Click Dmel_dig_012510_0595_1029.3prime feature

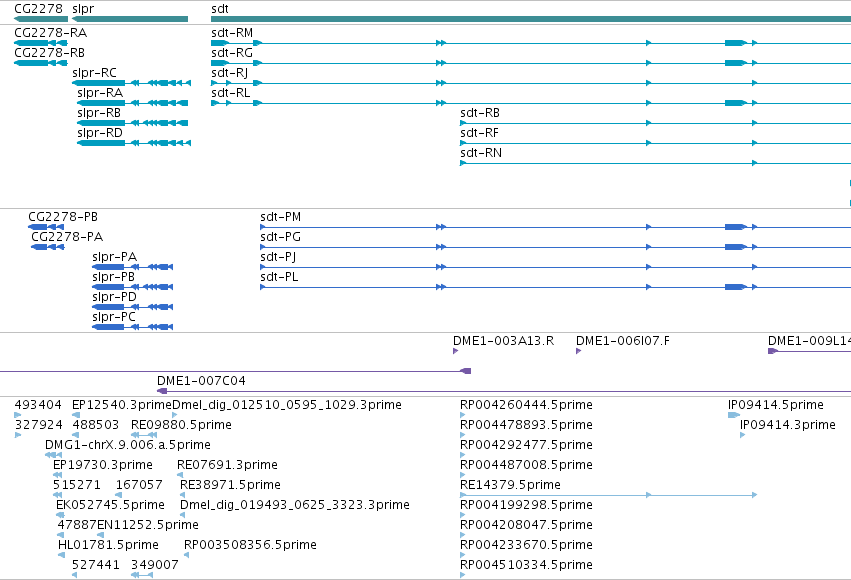[x=174, y=415]
